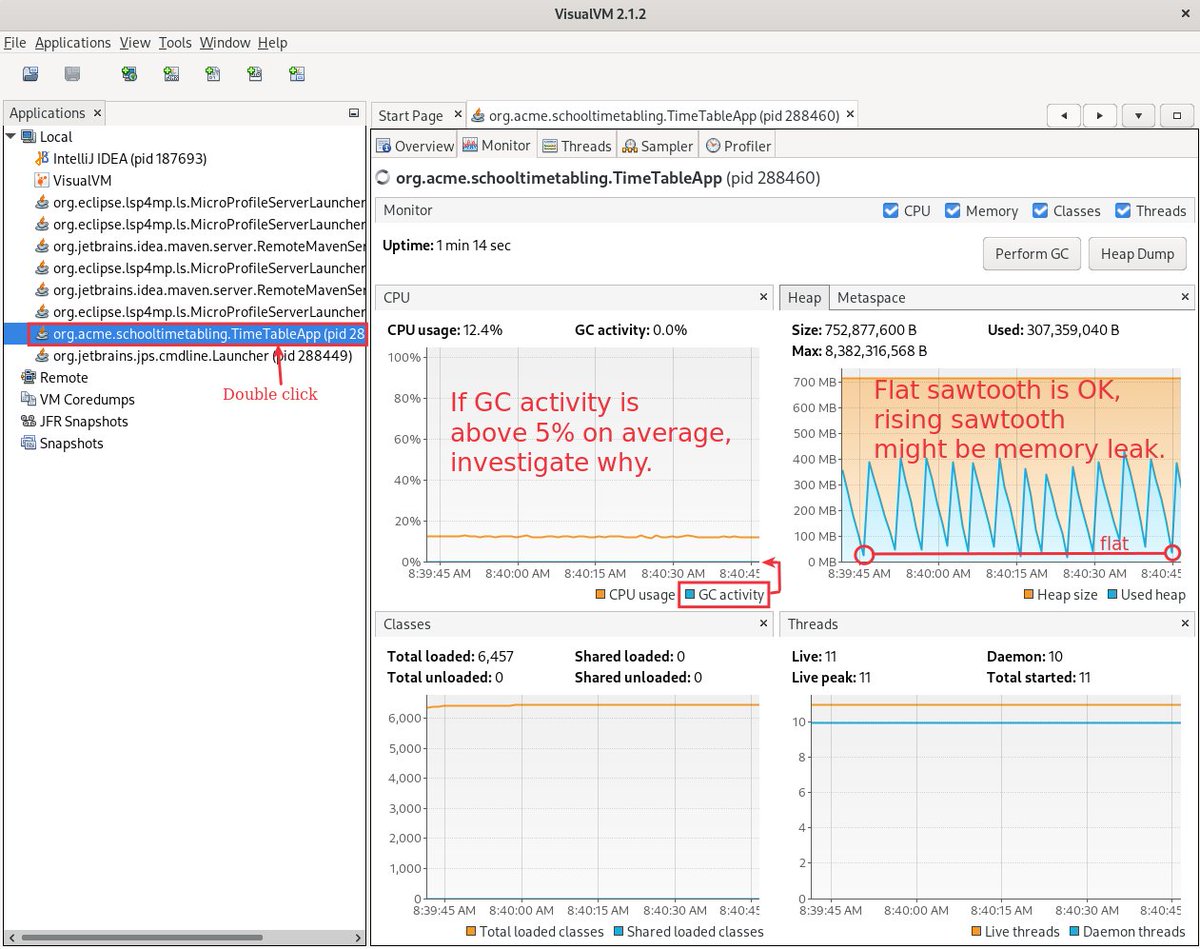This screenshot has width=1200, height=949.
Task: Open the Help menu
Action: coord(272,42)
